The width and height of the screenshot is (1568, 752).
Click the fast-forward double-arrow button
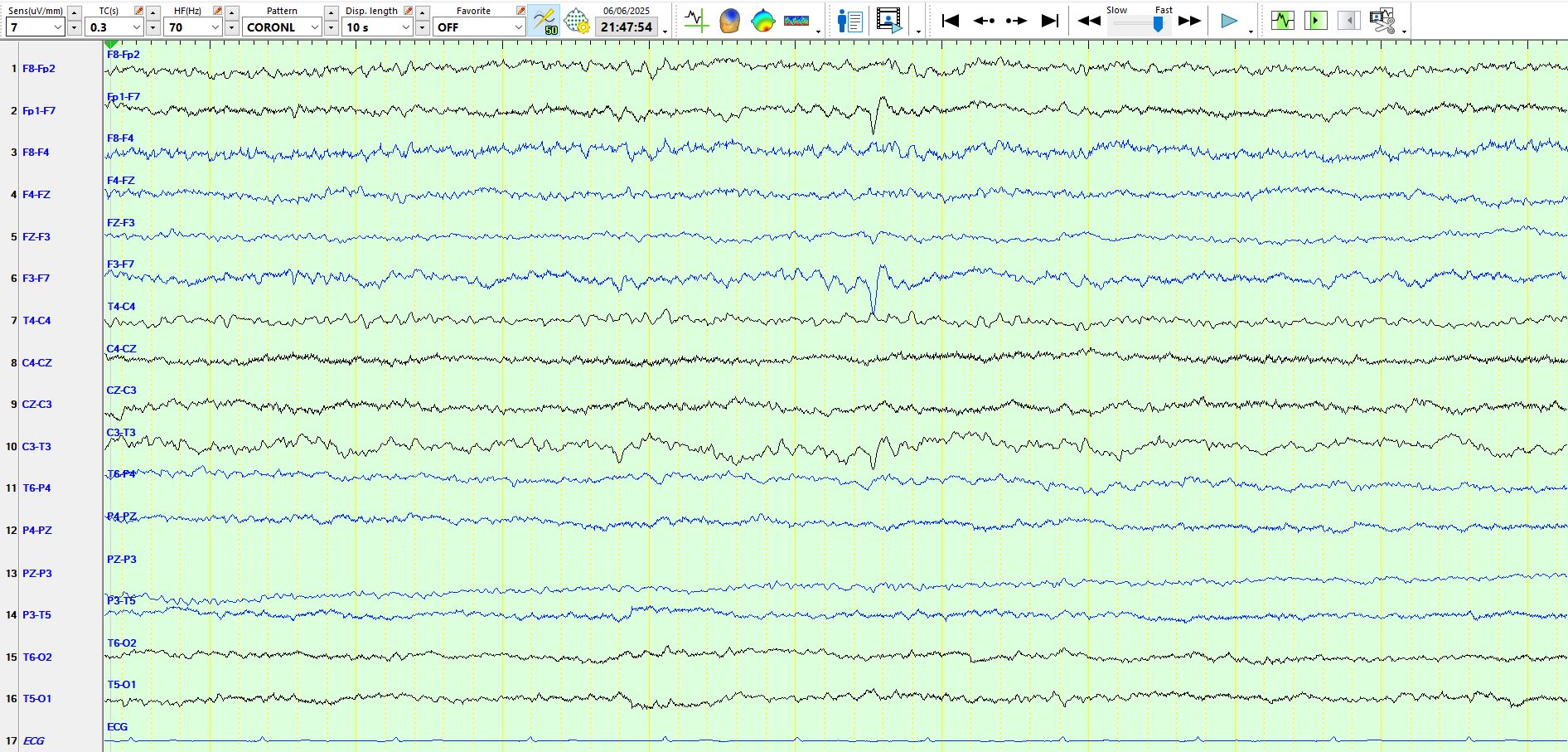pyautogui.click(x=1190, y=21)
